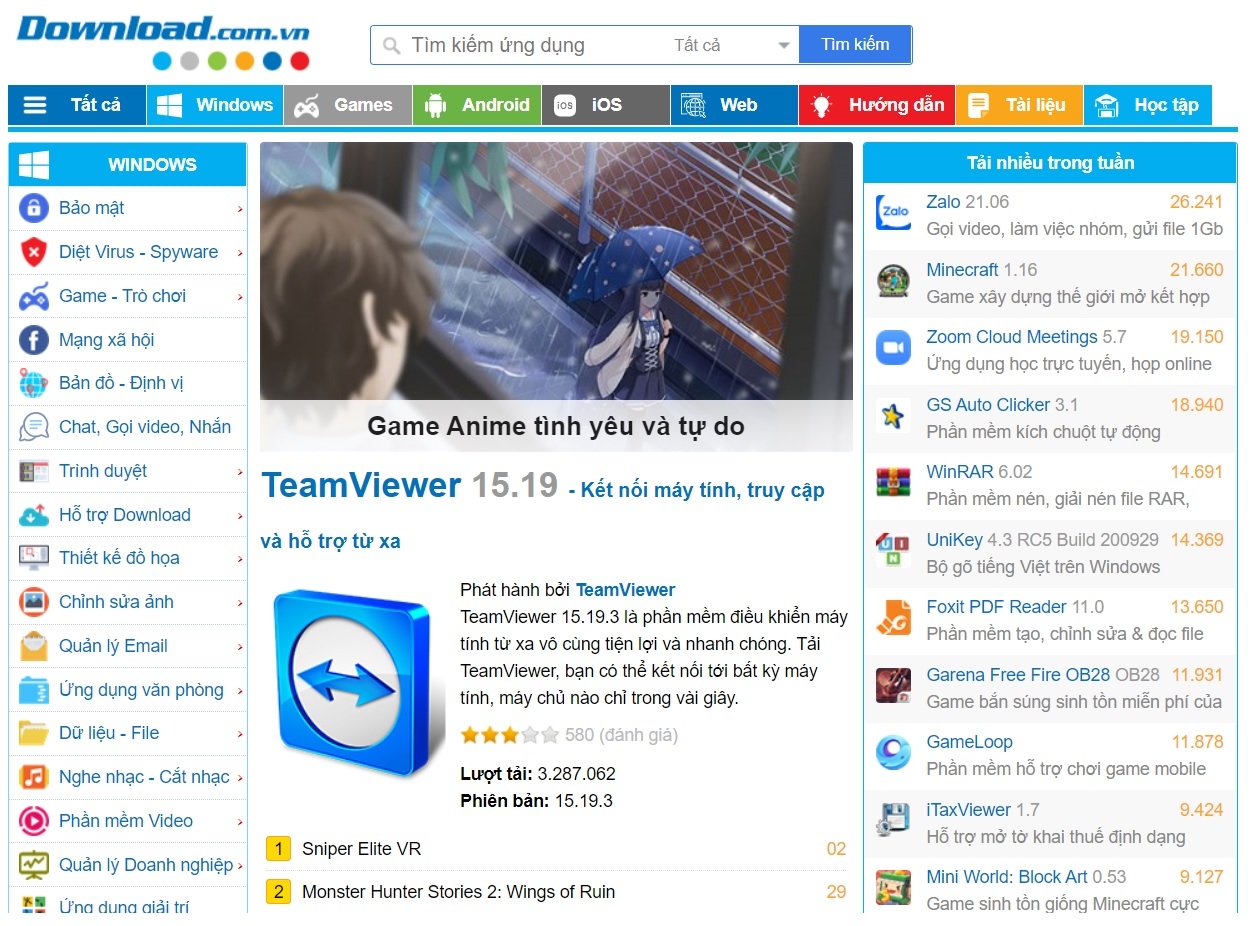This screenshot has width=1256, height=926.
Task: Open Monster Hunter Stories 2 link
Action: coord(458,892)
